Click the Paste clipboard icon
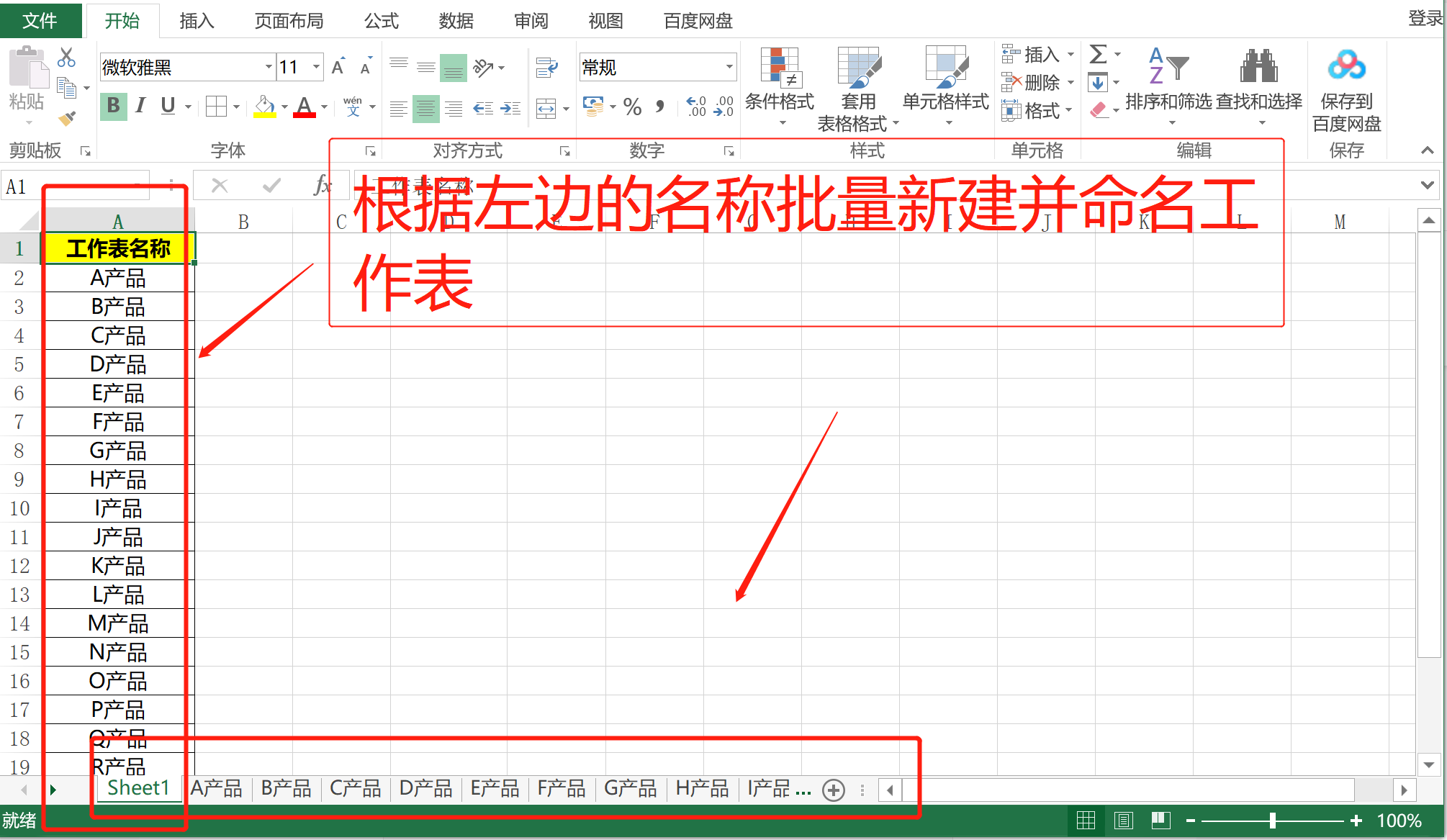This screenshot has height=840, width=1447. point(28,67)
